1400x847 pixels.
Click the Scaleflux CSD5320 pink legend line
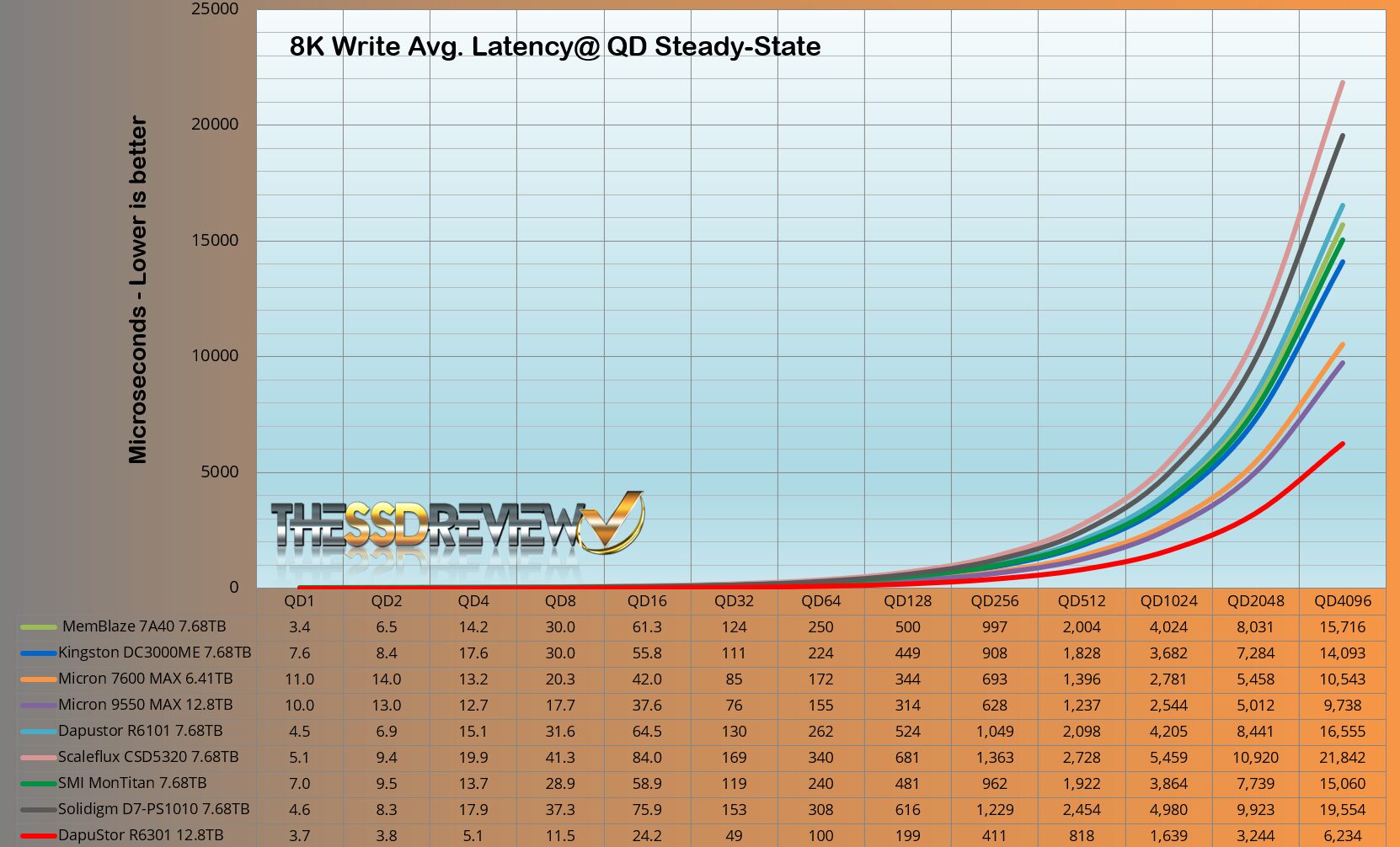click(38, 758)
